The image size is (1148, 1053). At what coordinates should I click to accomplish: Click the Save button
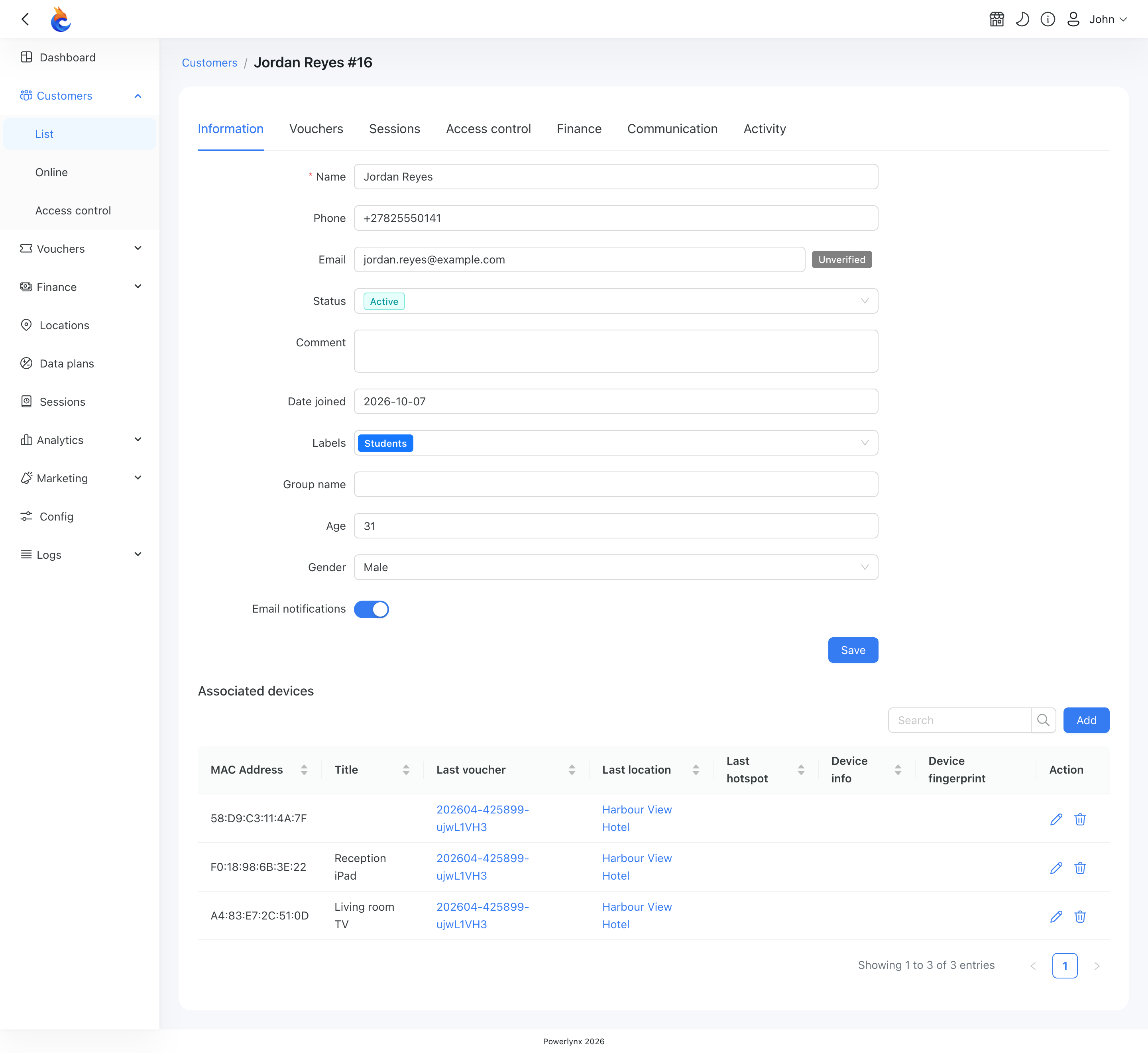(x=853, y=650)
